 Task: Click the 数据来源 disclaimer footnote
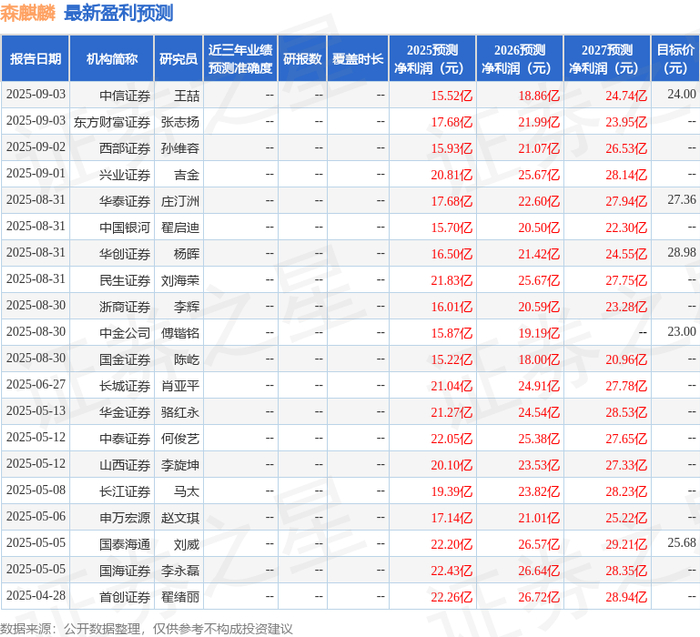tap(146, 629)
